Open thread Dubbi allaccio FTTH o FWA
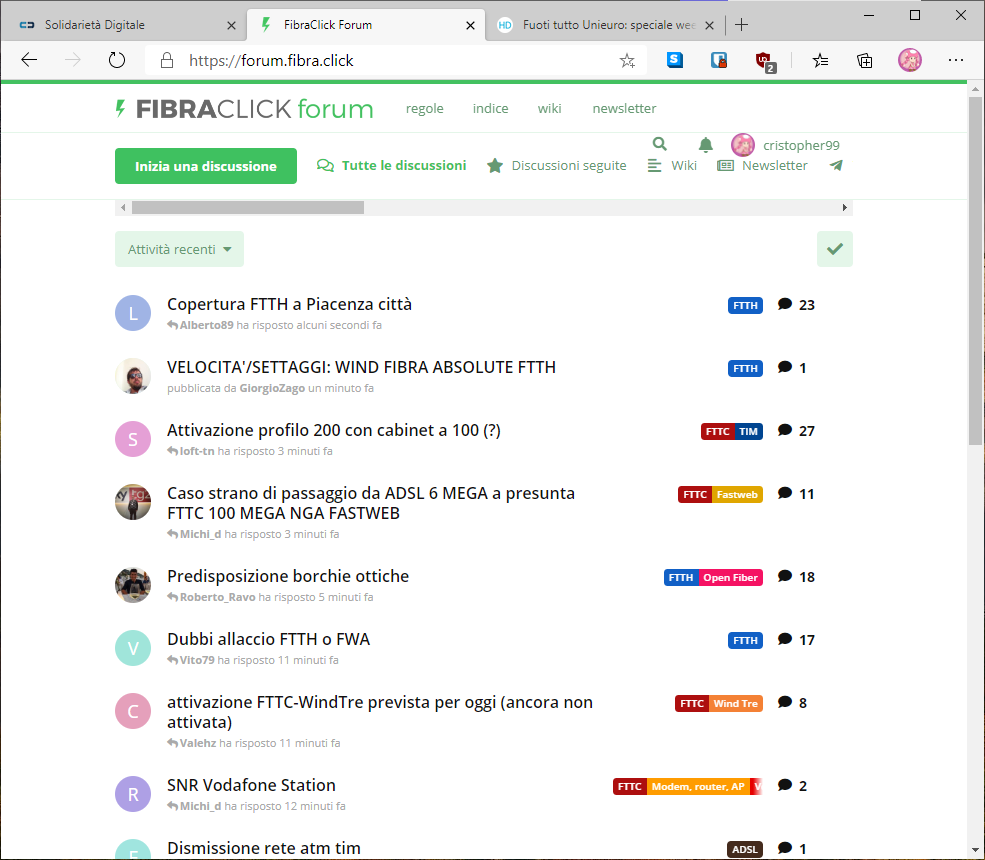The height and width of the screenshot is (860, 985). [268, 639]
